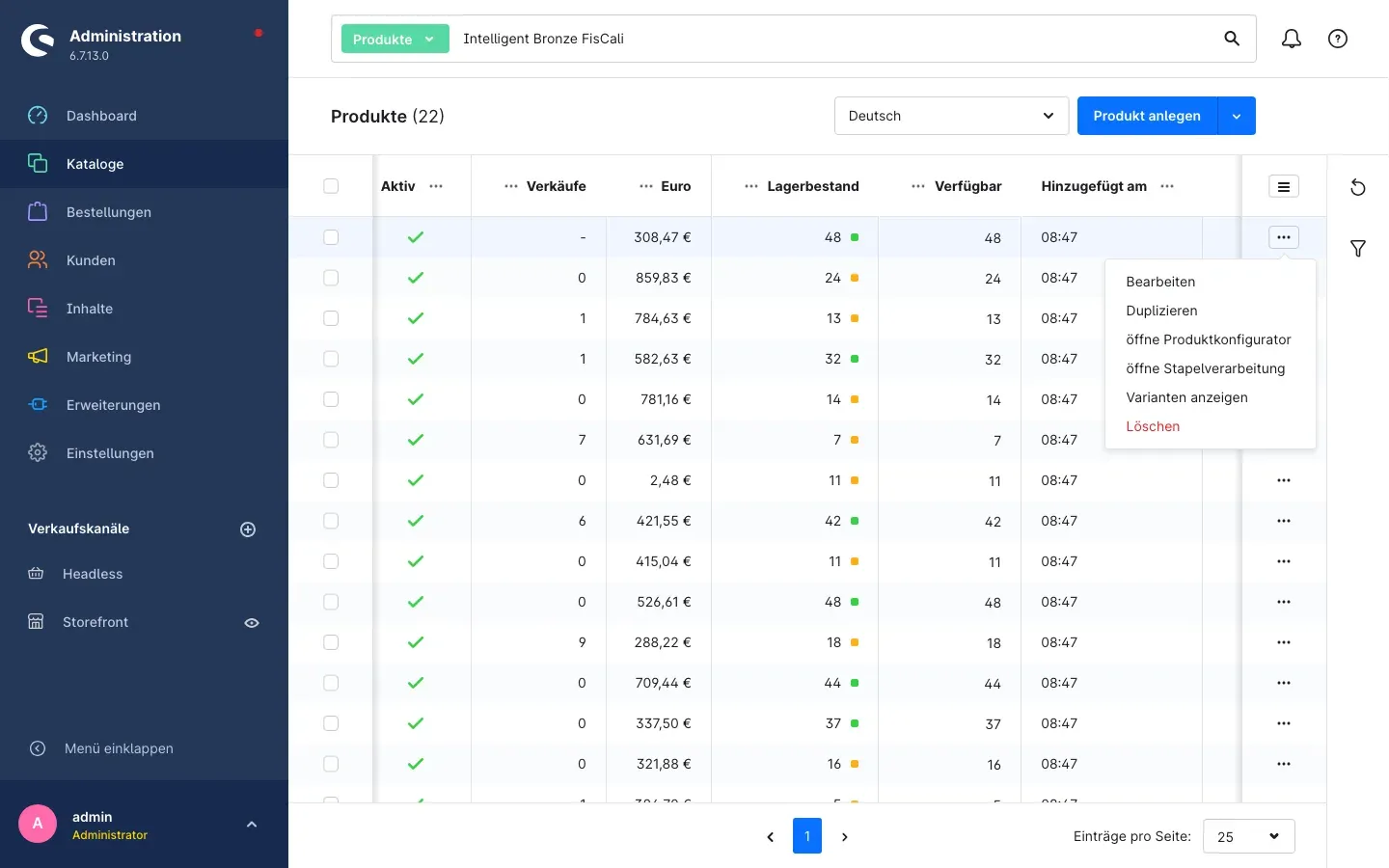Toggle Storefront visibility eye icon
Viewport: 1389px width, 868px height.
[252, 623]
